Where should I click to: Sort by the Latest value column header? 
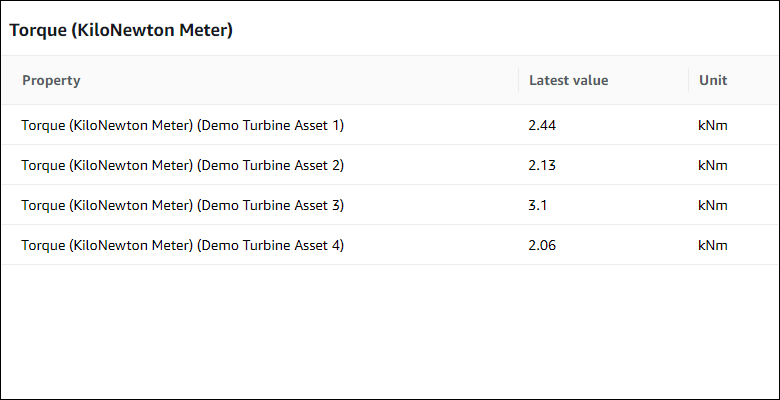[568, 80]
